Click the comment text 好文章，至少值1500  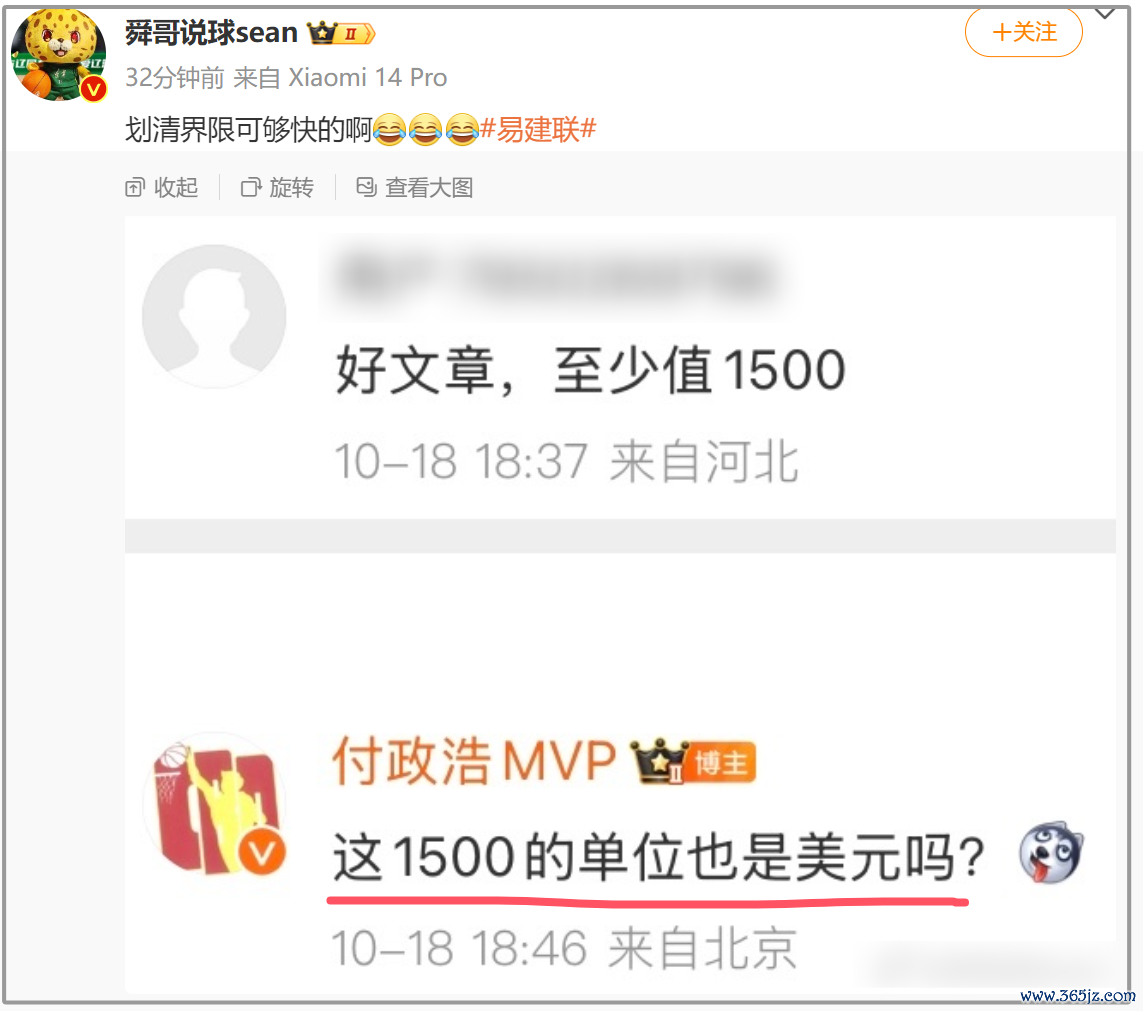point(590,370)
